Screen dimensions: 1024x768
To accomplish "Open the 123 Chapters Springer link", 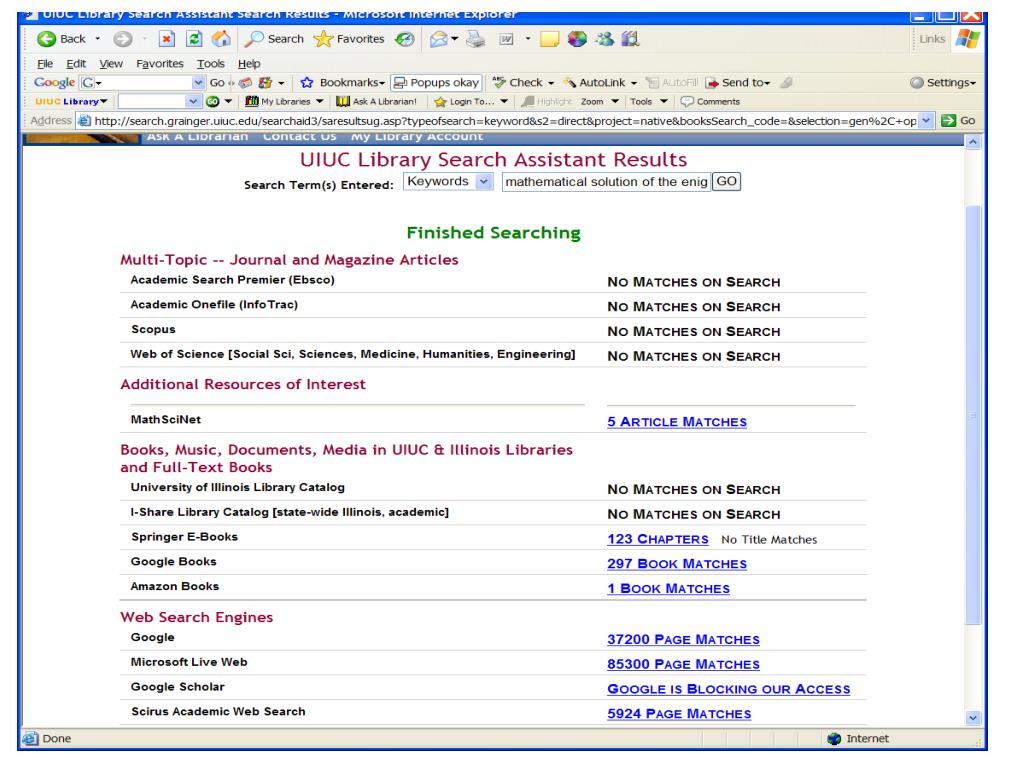I will pyautogui.click(x=658, y=539).
